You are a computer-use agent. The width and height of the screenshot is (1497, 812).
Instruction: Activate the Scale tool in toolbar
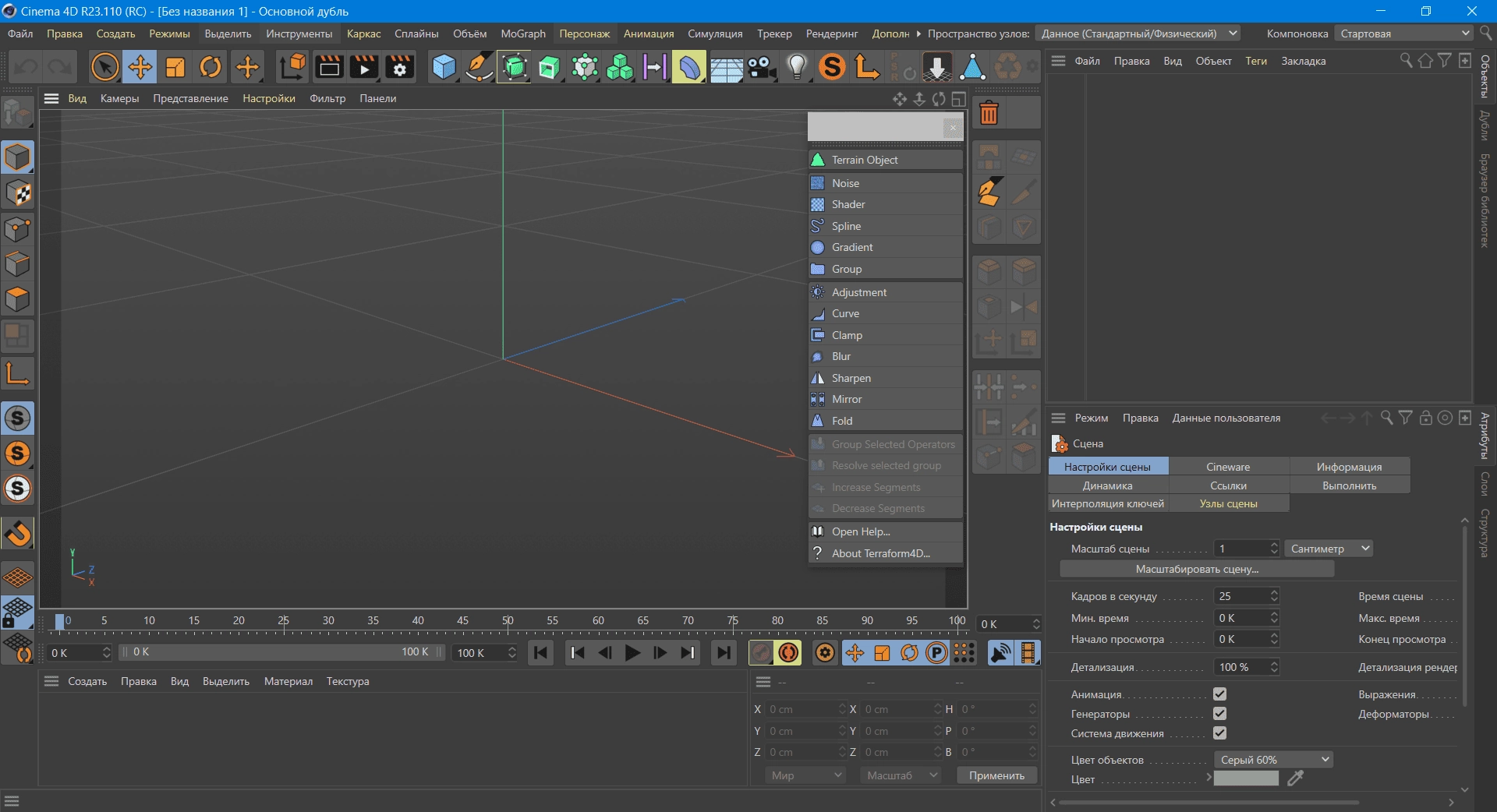pyautogui.click(x=175, y=67)
